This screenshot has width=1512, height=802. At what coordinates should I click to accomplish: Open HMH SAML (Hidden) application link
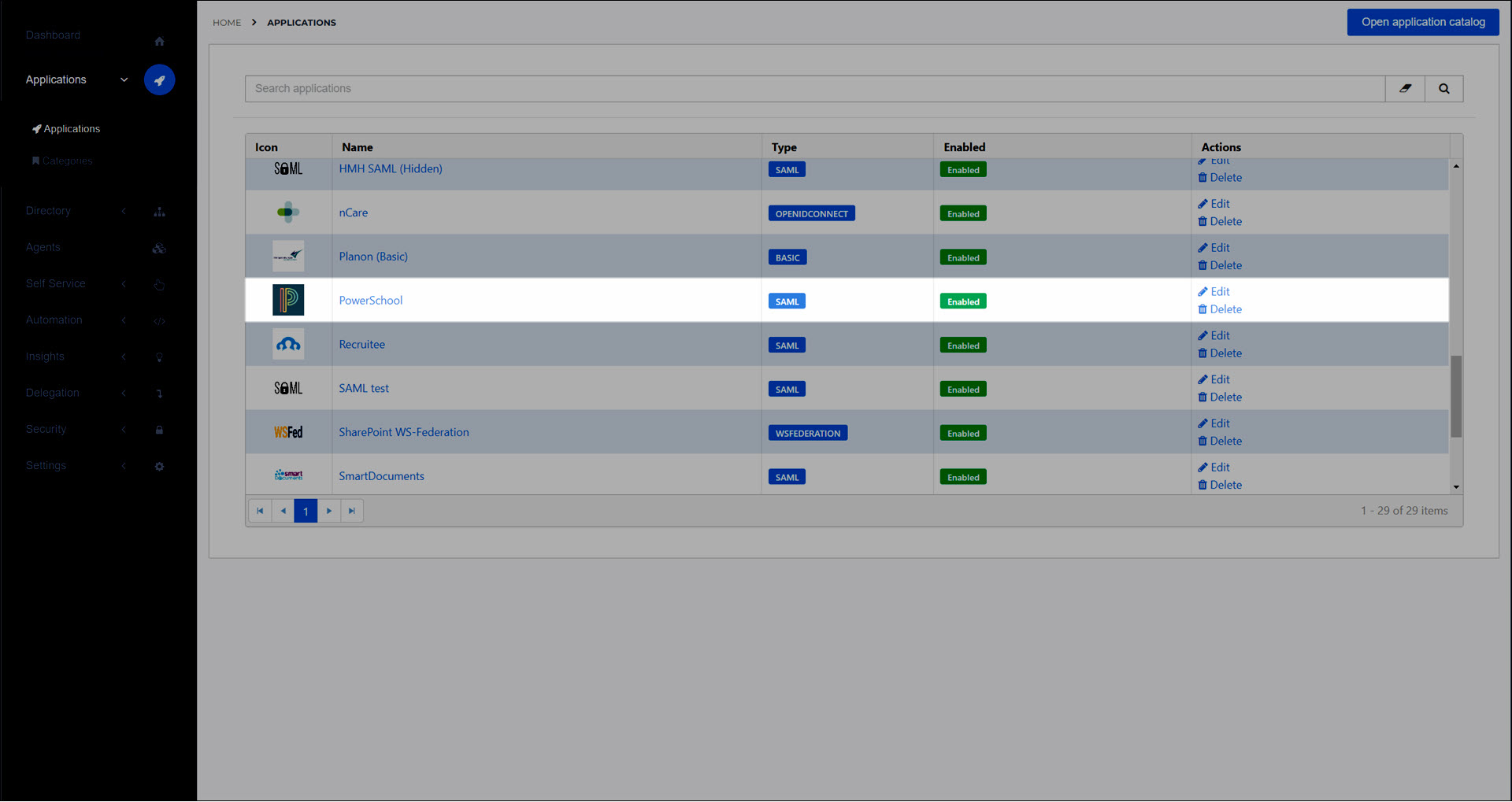(x=391, y=168)
